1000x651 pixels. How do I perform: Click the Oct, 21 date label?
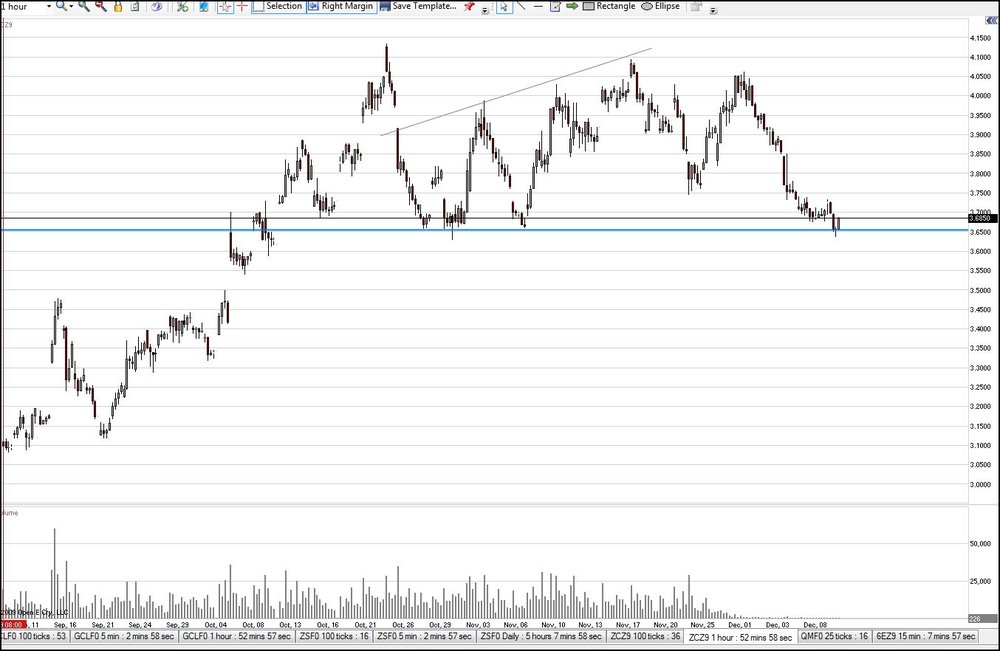pyautogui.click(x=365, y=625)
